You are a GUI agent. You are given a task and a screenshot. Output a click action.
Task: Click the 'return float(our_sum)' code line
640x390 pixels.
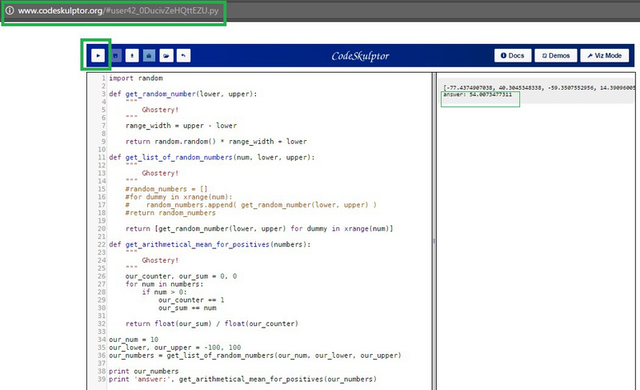(212, 324)
